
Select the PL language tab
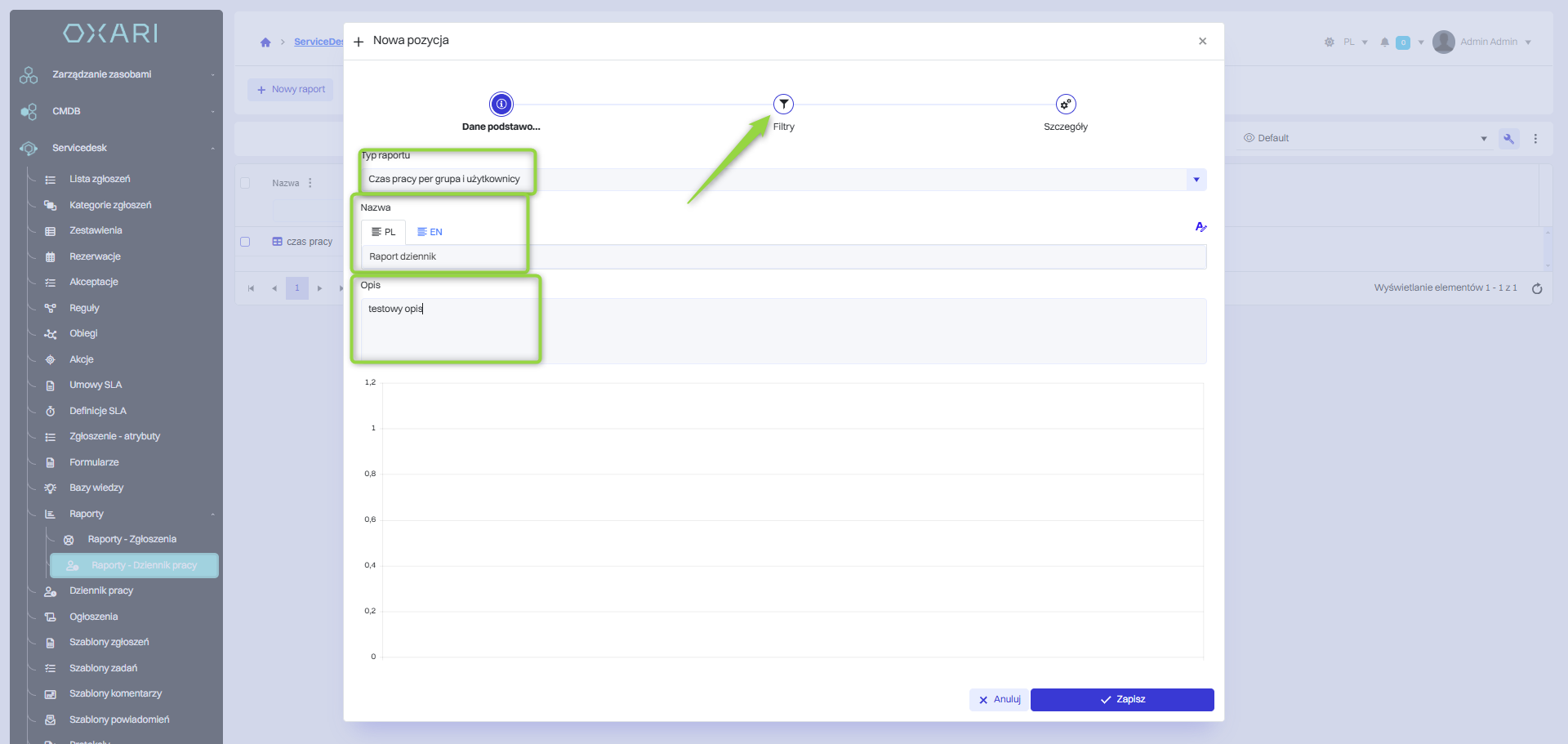coord(383,233)
